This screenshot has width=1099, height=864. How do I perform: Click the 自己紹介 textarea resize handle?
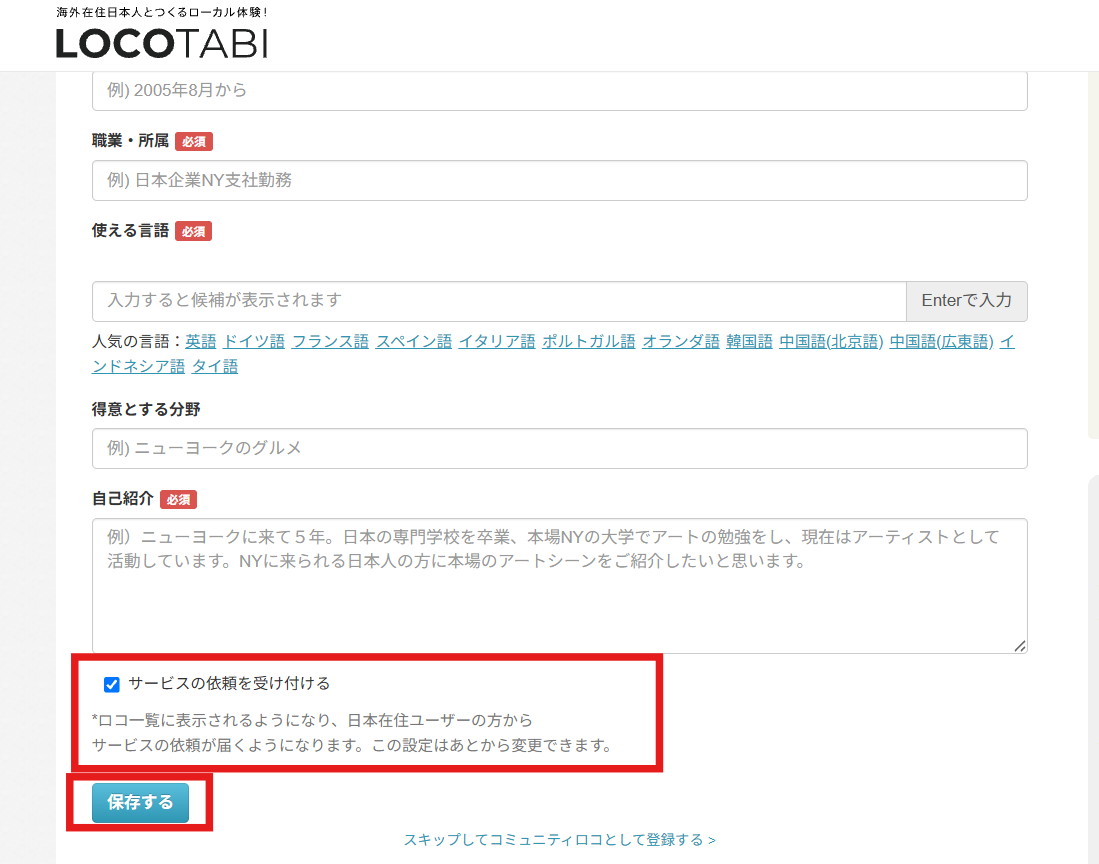(1020, 646)
